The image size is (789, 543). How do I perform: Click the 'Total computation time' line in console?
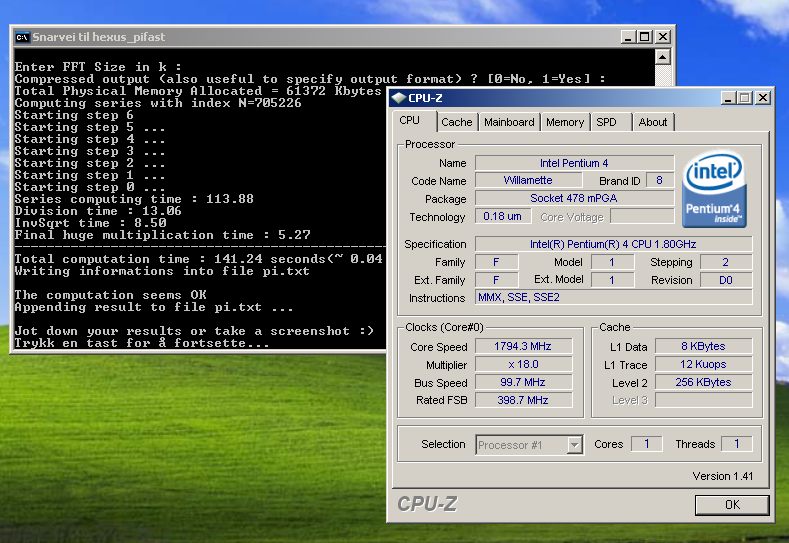tap(199, 259)
